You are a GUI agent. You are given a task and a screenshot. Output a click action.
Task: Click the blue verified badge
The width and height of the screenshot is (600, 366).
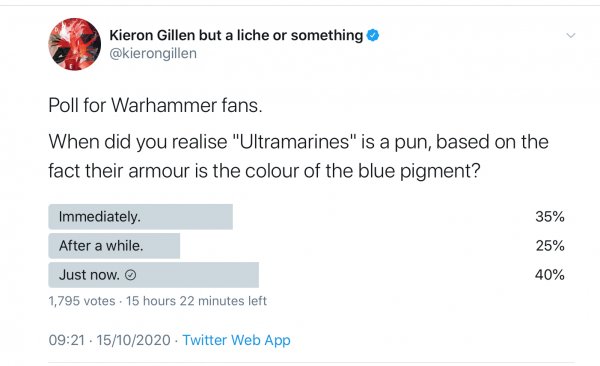pos(373,35)
